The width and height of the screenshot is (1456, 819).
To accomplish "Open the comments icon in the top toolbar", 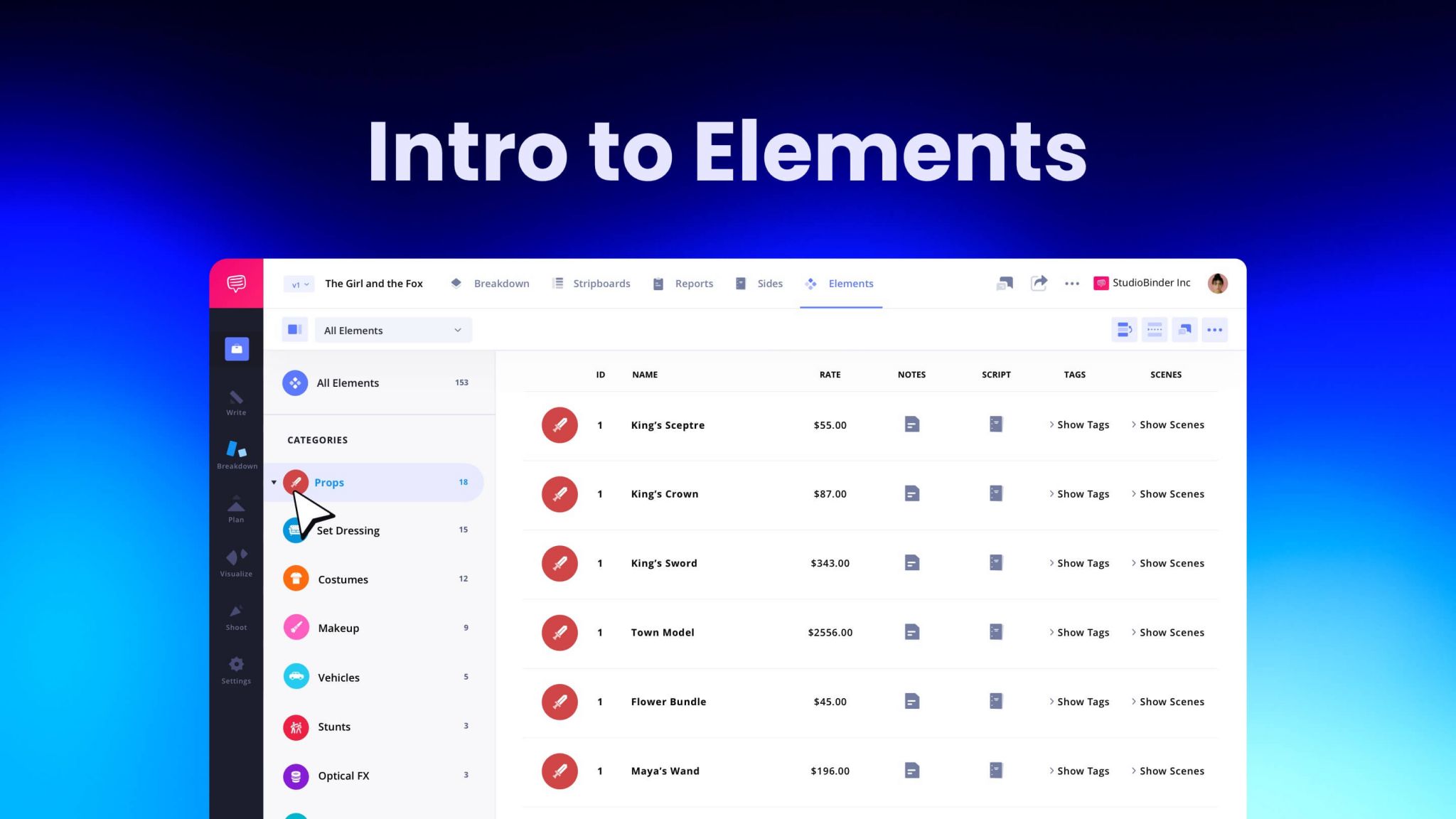I will coord(1005,283).
